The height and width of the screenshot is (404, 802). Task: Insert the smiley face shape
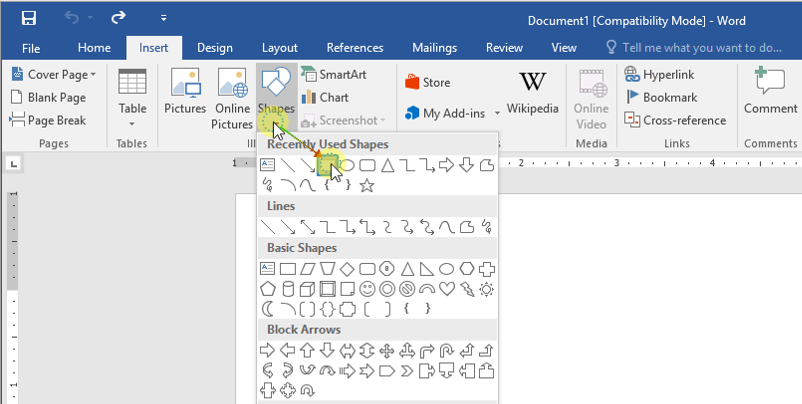(x=367, y=289)
